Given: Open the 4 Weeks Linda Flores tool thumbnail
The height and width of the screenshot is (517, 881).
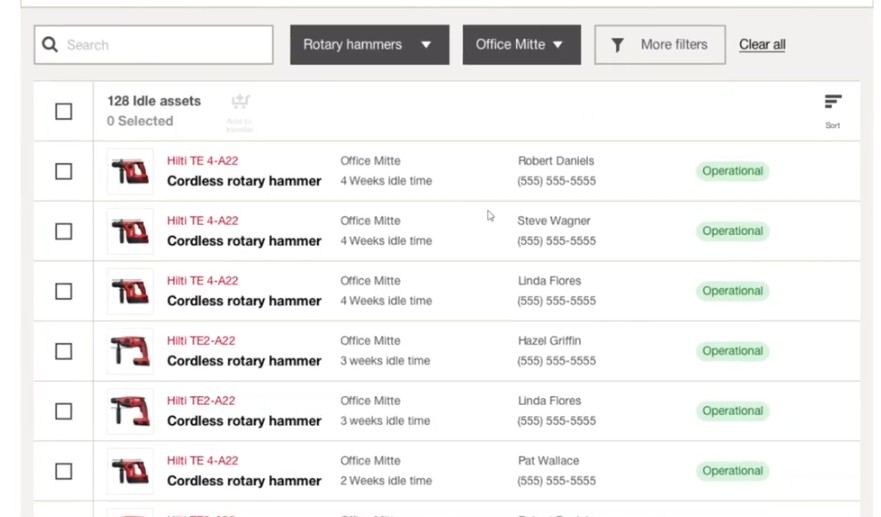Looking at the screenshot, I should point(130,291).
